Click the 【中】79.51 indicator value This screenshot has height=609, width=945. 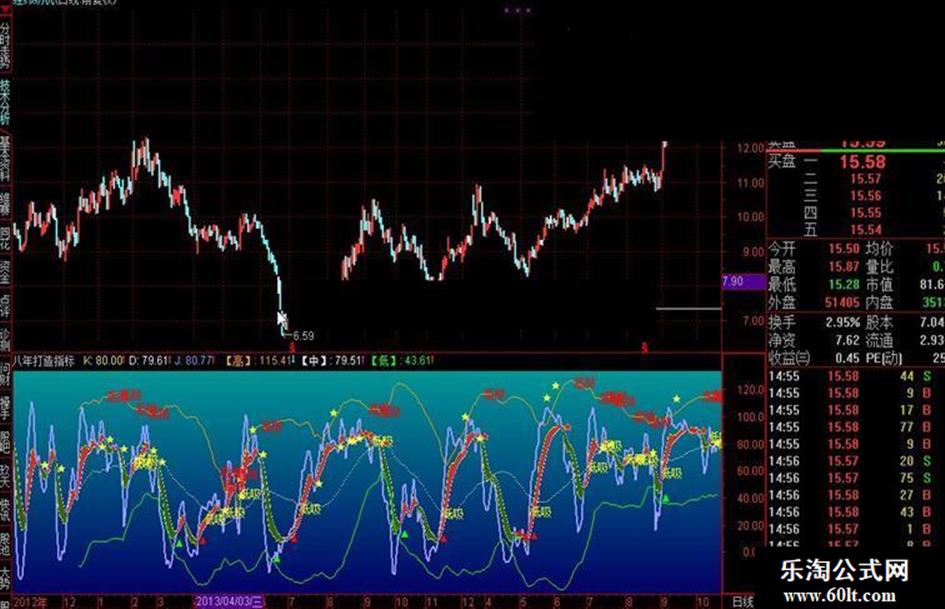click(332, 361)
